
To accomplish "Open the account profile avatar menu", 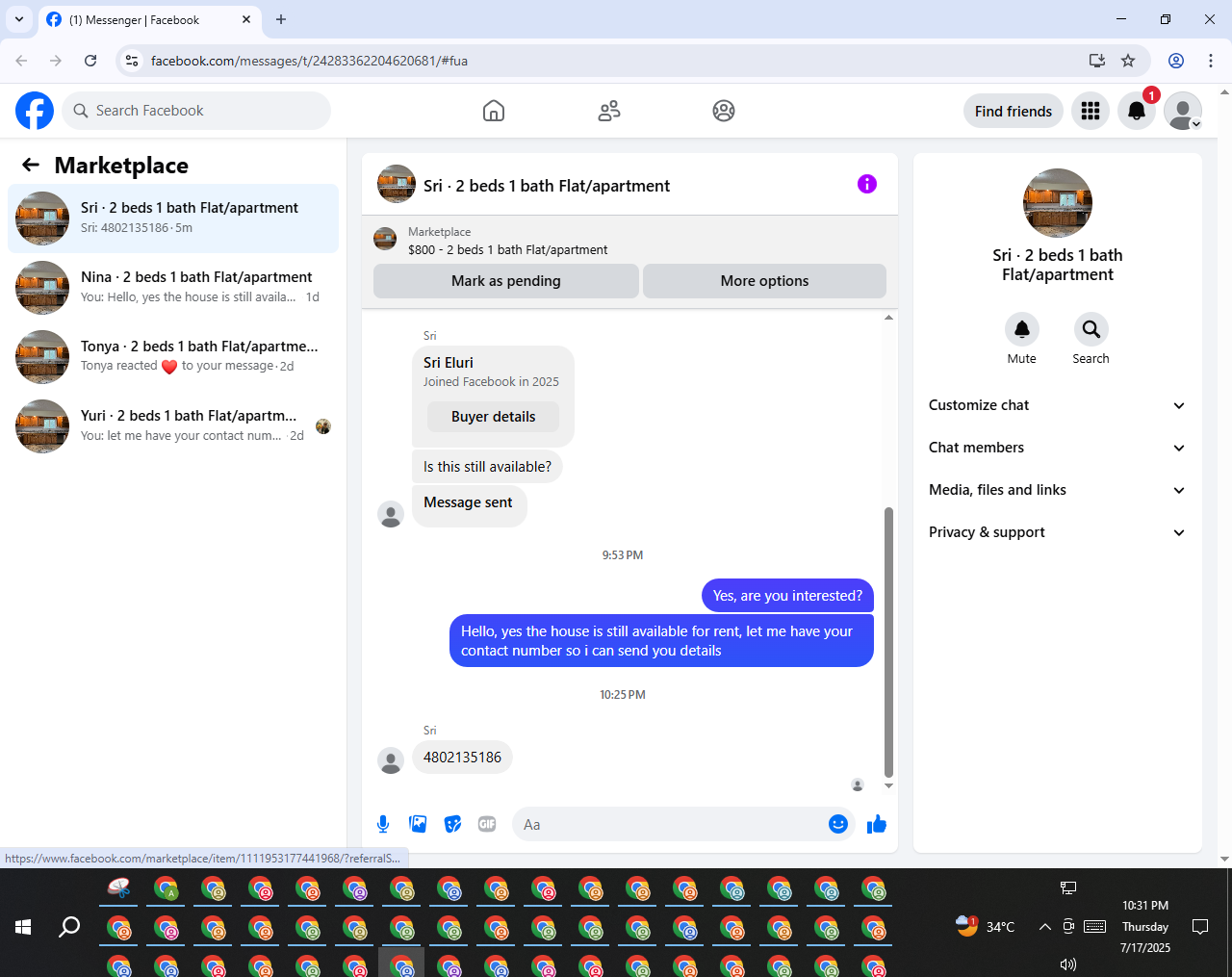I will point(1183,111).
